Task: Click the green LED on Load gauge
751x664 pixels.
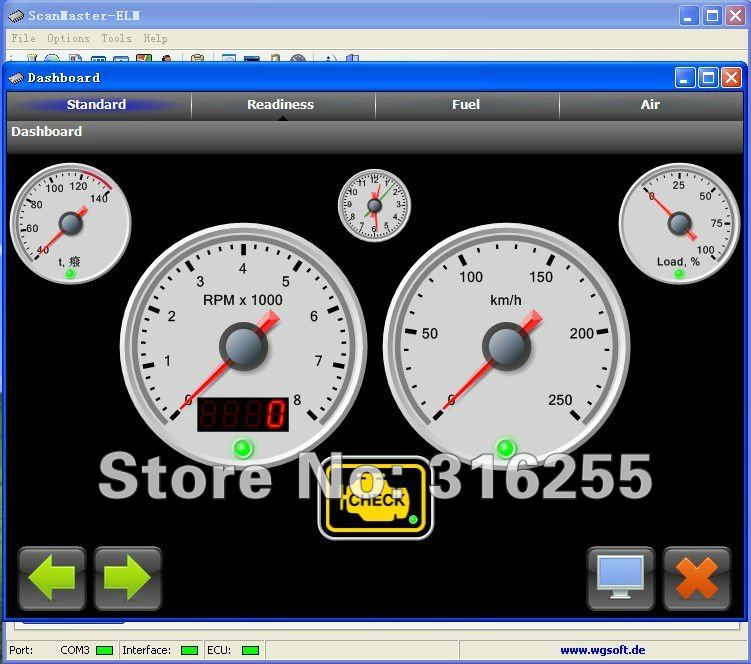Action: [679, 274]
